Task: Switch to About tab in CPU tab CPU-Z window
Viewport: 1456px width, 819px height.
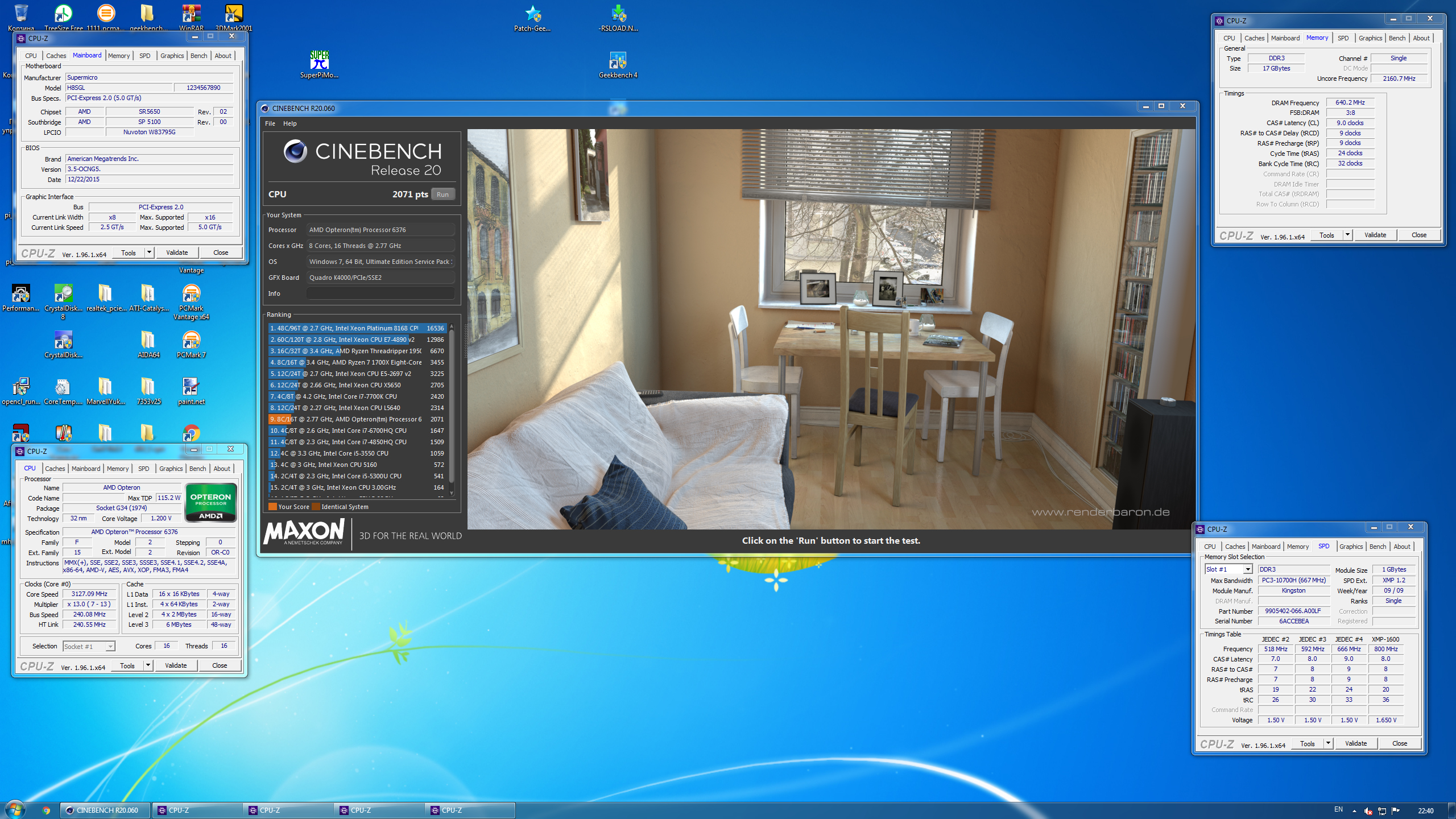Action: [222, 469]
